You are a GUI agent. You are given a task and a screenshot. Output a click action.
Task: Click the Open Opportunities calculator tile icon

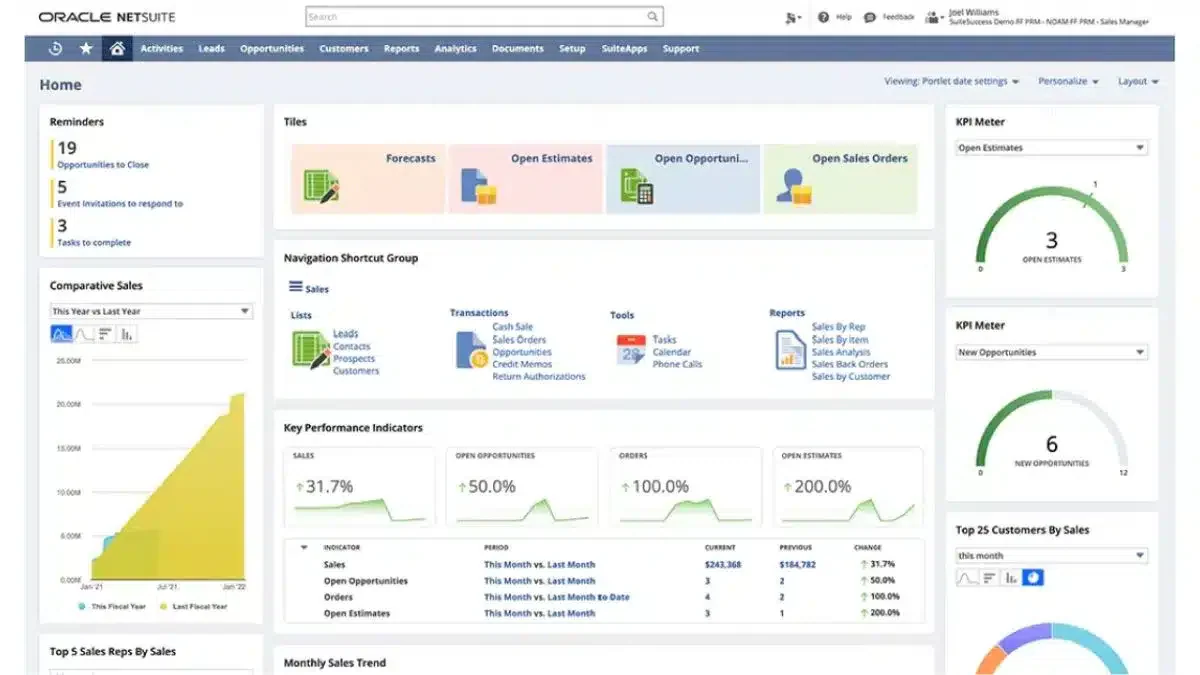coord(637,186)
